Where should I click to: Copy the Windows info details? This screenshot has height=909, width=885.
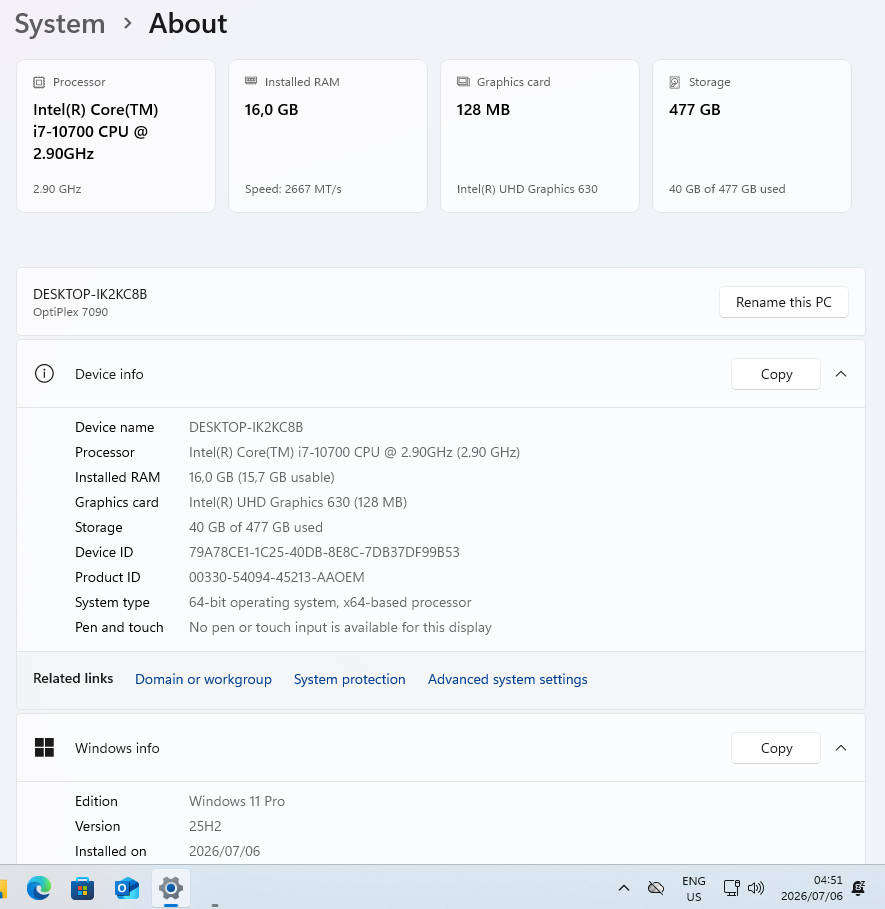(775, 748)
